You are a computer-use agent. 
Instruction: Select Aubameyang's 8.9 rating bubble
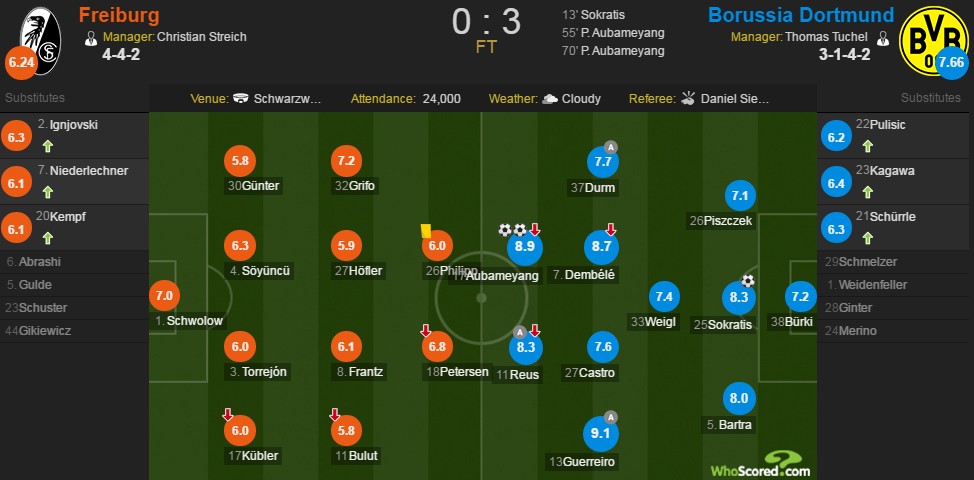pyautogui.click(x=526, y=247)
